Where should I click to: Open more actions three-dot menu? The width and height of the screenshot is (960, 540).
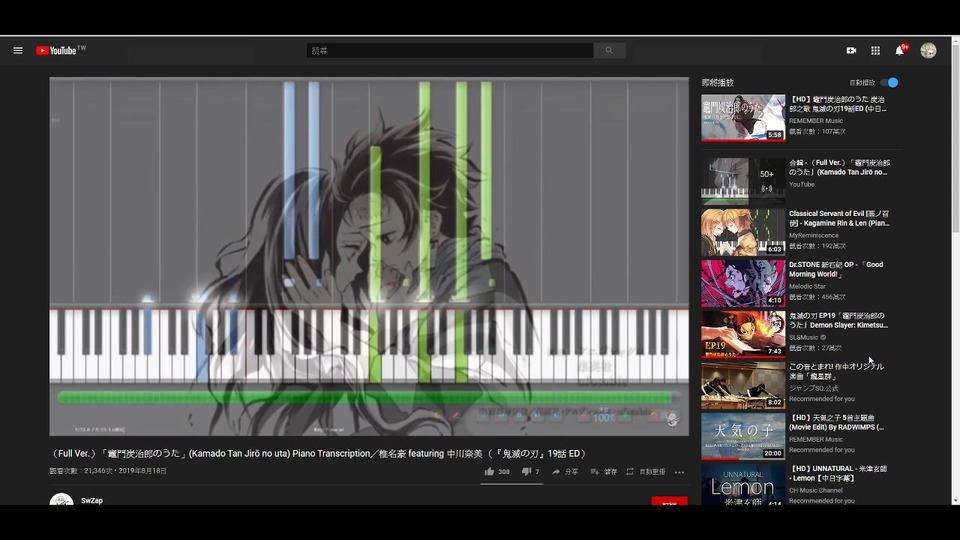[680, 472]
